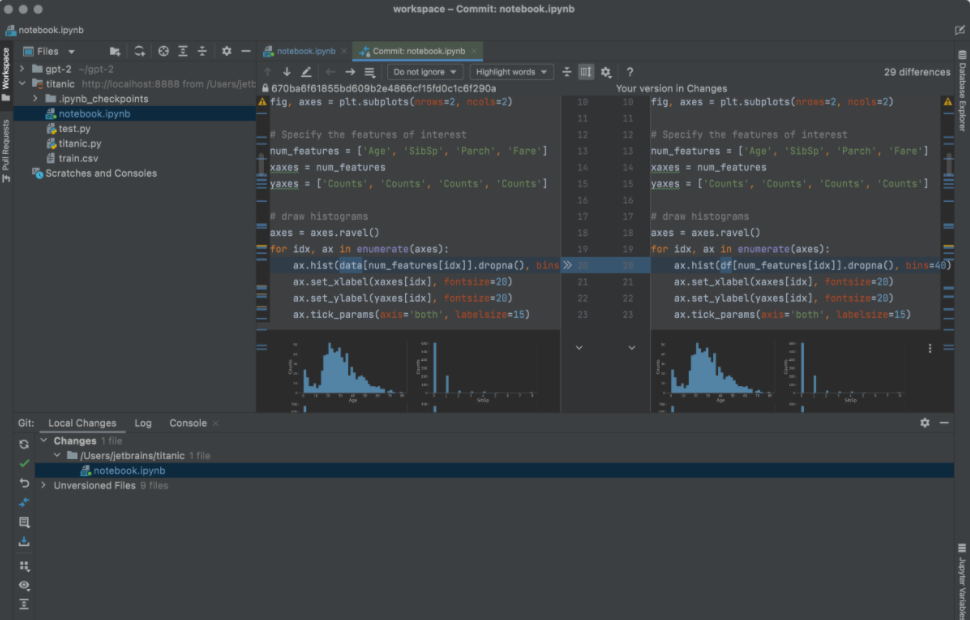This screenshot has height=620, width=970.
Task: Toggle the eye view options in Git panel
Action: click(x=24, y=585)
